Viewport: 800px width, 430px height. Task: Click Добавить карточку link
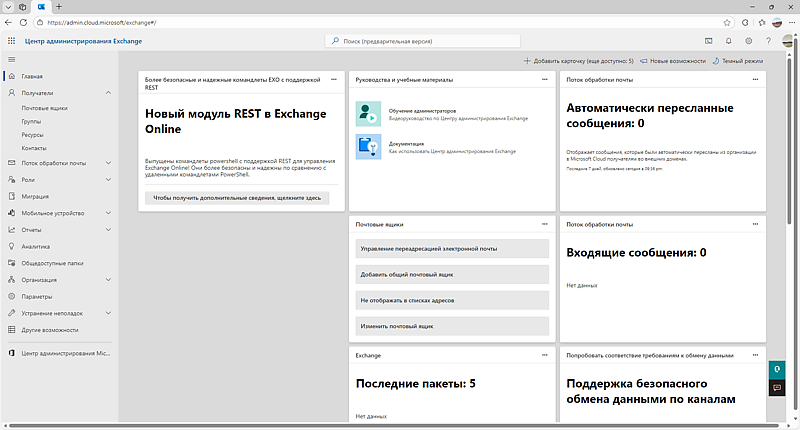(x=579, y=61)
